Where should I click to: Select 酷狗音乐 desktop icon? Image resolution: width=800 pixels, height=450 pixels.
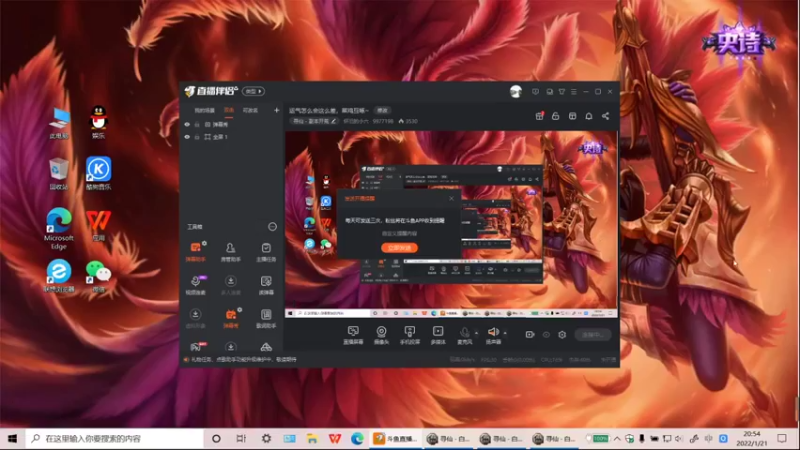[x=98, y=173]
